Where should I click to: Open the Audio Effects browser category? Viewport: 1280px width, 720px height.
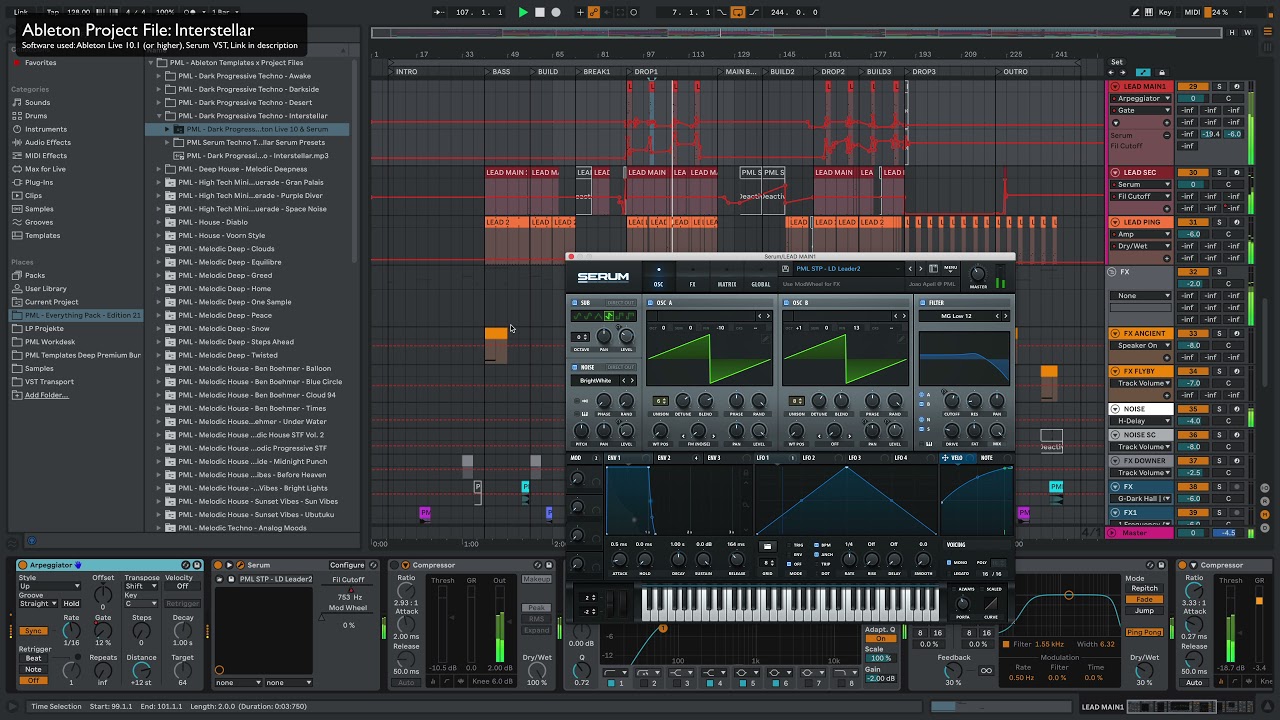(47, 142)
